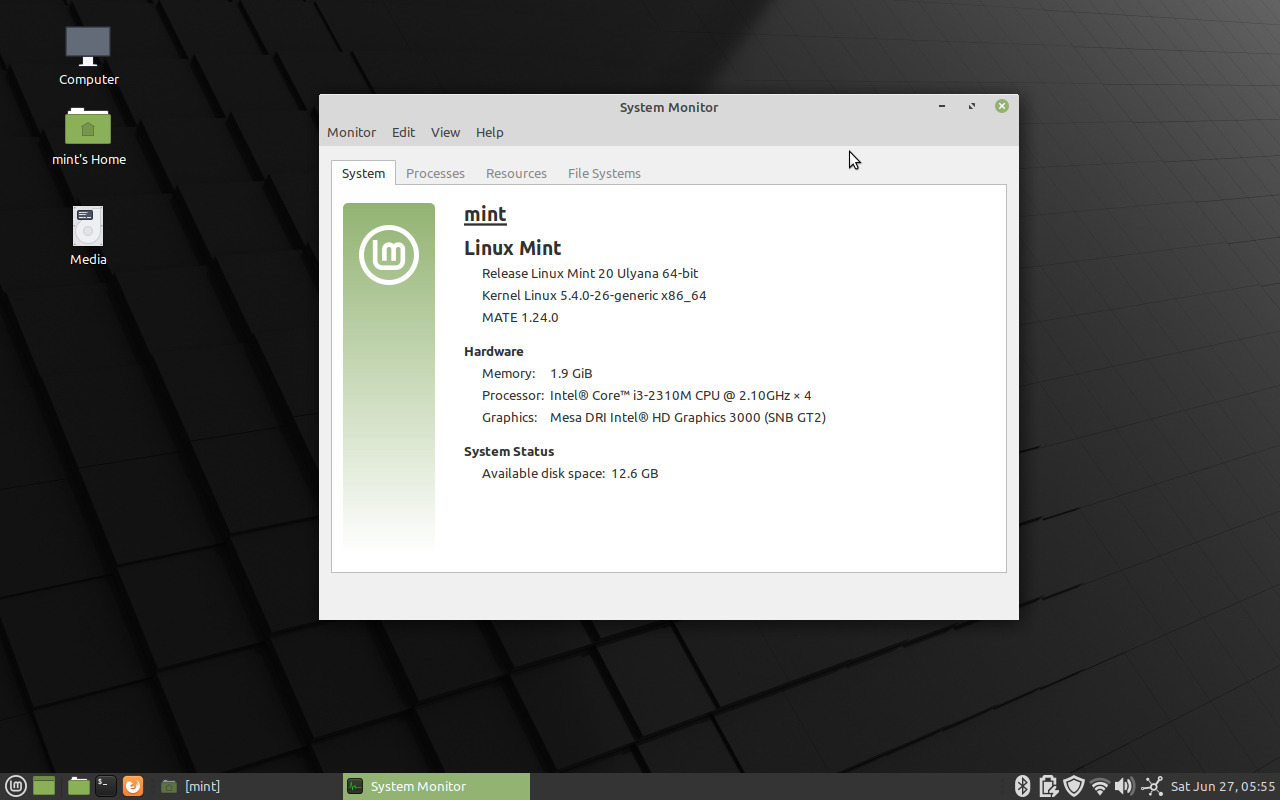Click the battery power tray icon
The image size is (1280, 800).
point(1048,786)
